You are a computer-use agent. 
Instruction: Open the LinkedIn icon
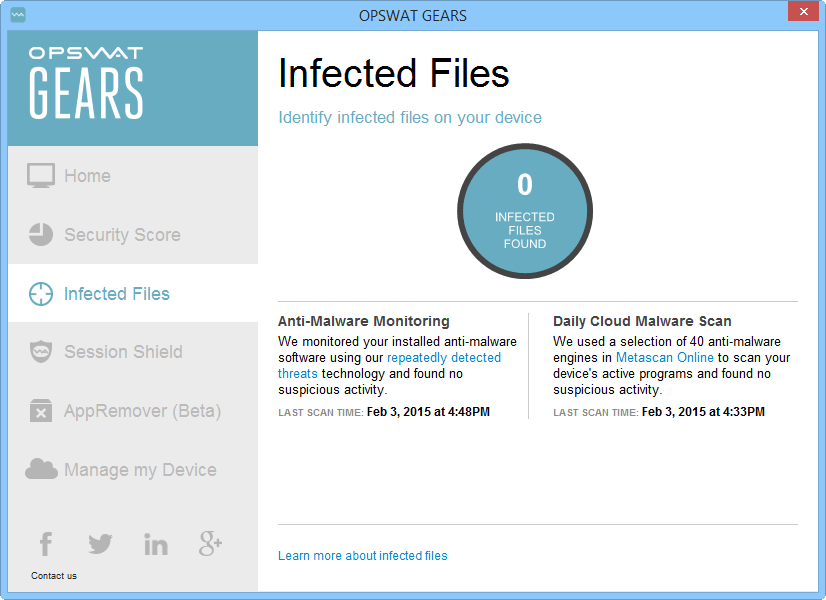(x=156, y=544)
